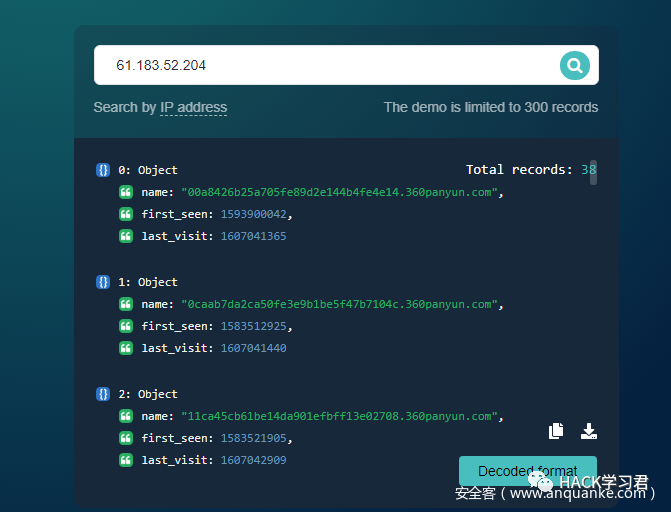Download results with the download icon
Image resolution: width=671 pixels, height=512 pixels.
coord(589,431)
